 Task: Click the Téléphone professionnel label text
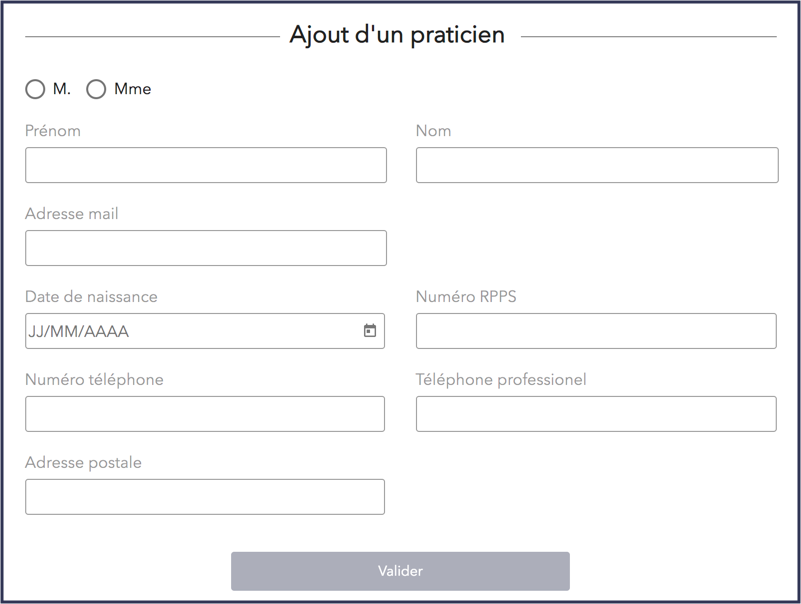501,380
